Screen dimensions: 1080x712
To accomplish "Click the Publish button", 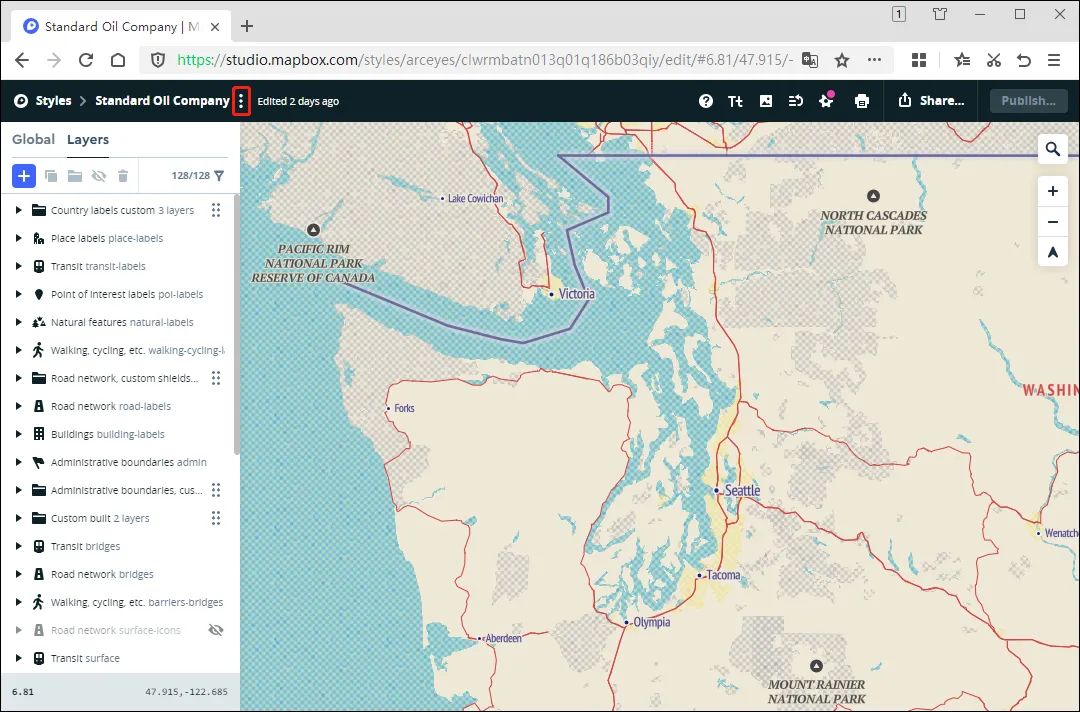I will click(1028, 100).
